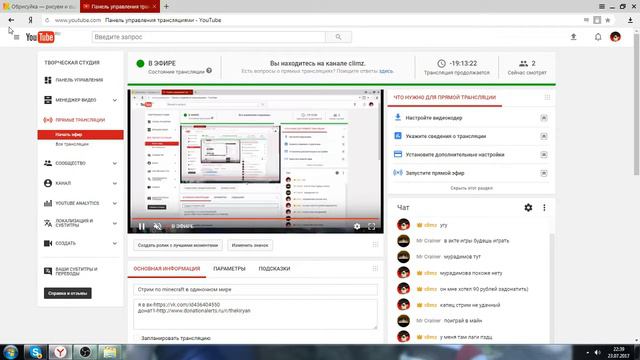Viewport: 640px width, 360px height.
Task: Click the Canal account icon in sidebar
Action: [48, 183]
